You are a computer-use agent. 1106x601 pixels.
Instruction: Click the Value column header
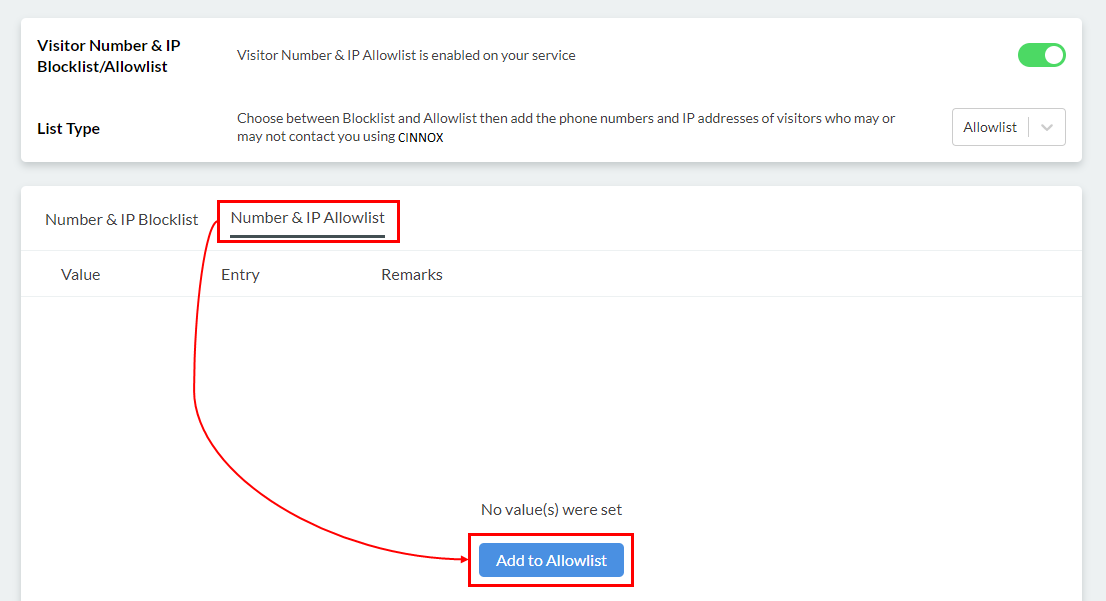point(81,274)
